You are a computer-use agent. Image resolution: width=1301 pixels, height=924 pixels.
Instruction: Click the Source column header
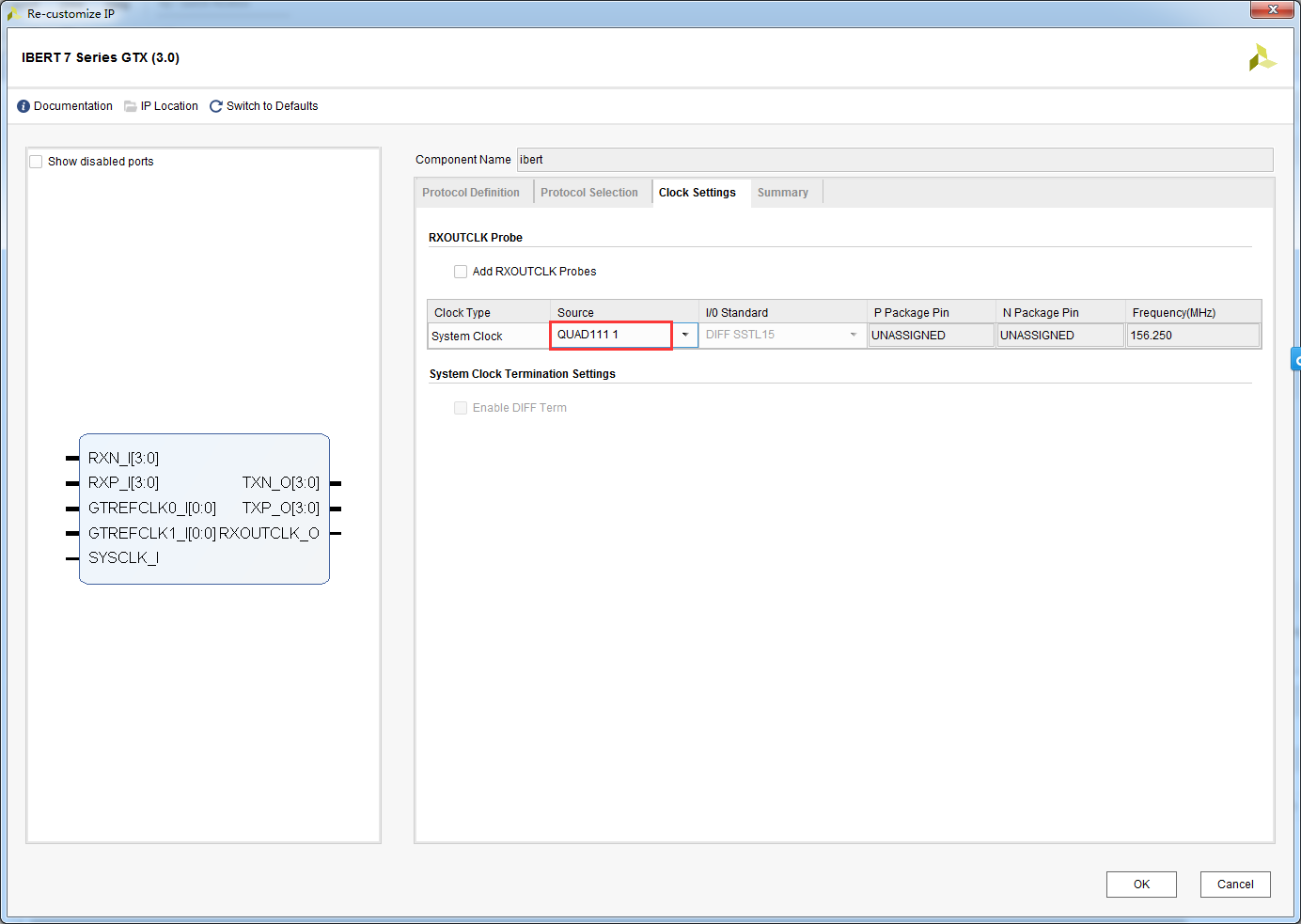pyautogui.click(x=624, y=312)
